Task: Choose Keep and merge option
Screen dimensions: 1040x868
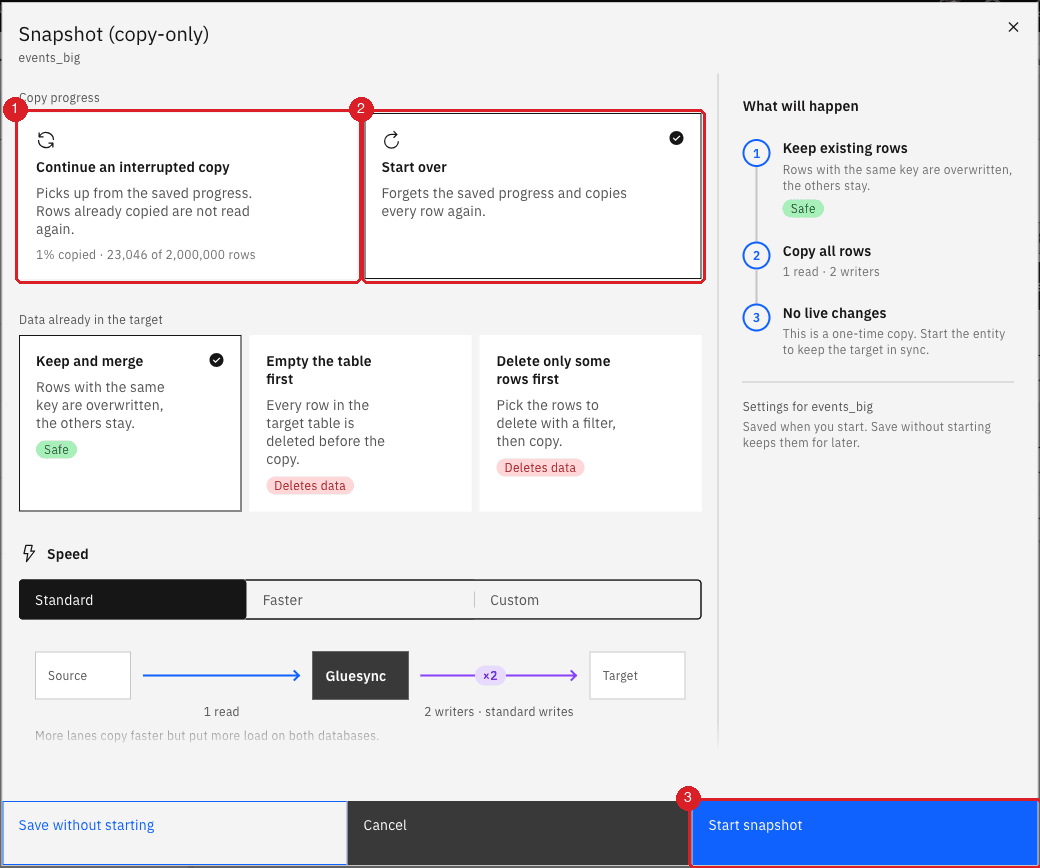Action: (x=130, y=423)
